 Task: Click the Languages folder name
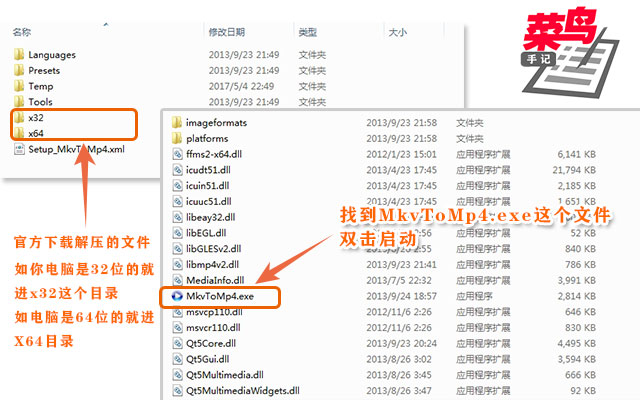pyautogui.click(x=52, y=55)
